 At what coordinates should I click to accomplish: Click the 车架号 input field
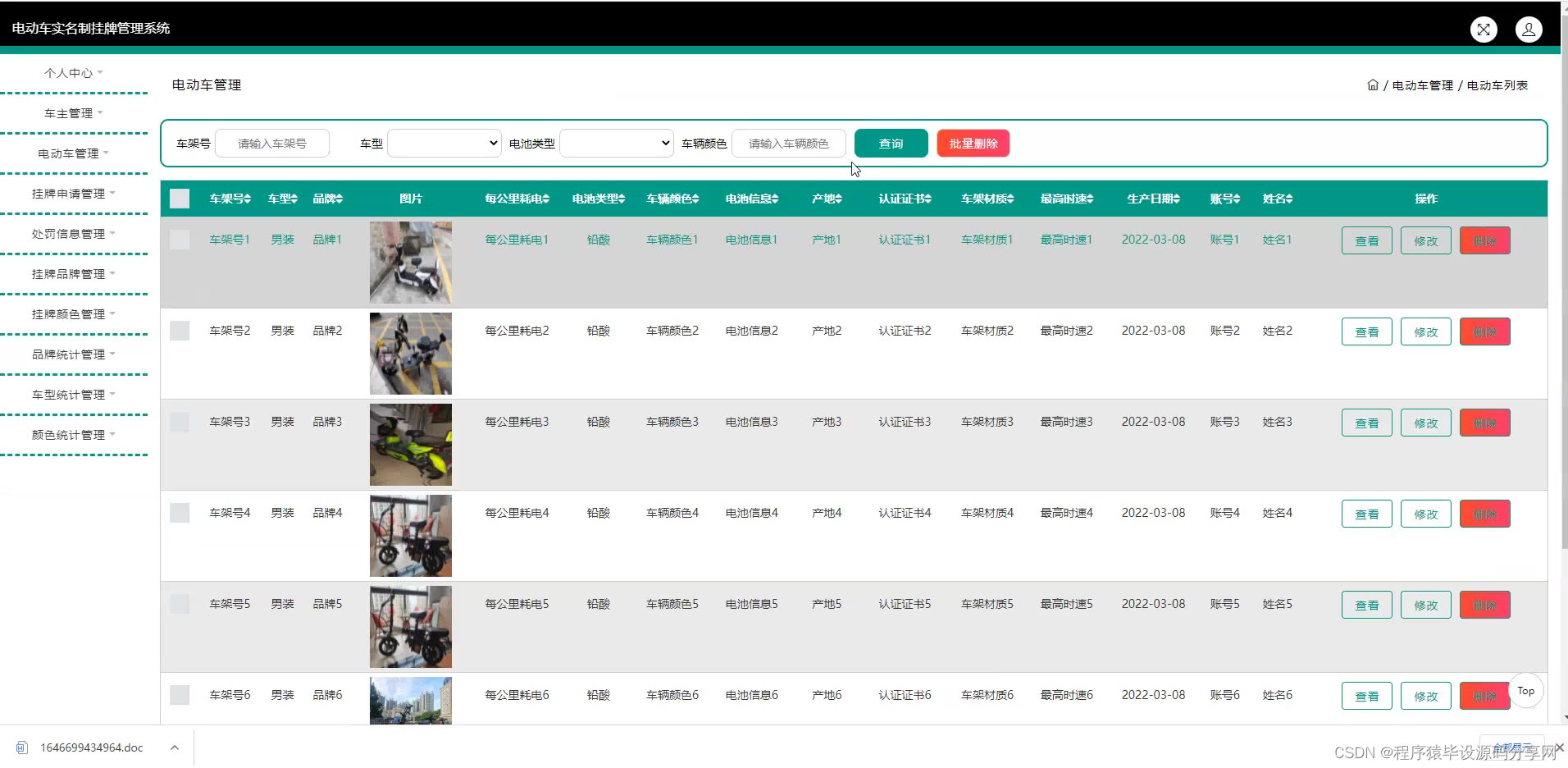pos(272,143)
